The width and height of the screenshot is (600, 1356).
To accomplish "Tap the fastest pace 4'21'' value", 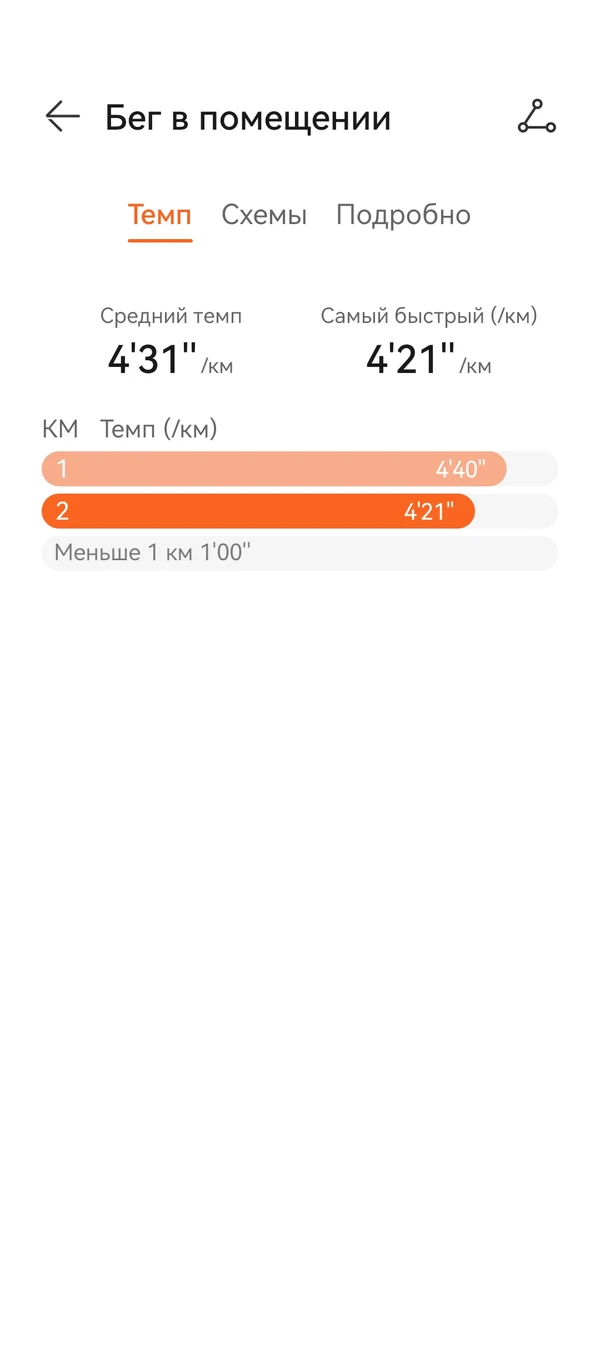I will tap(410, 359).
